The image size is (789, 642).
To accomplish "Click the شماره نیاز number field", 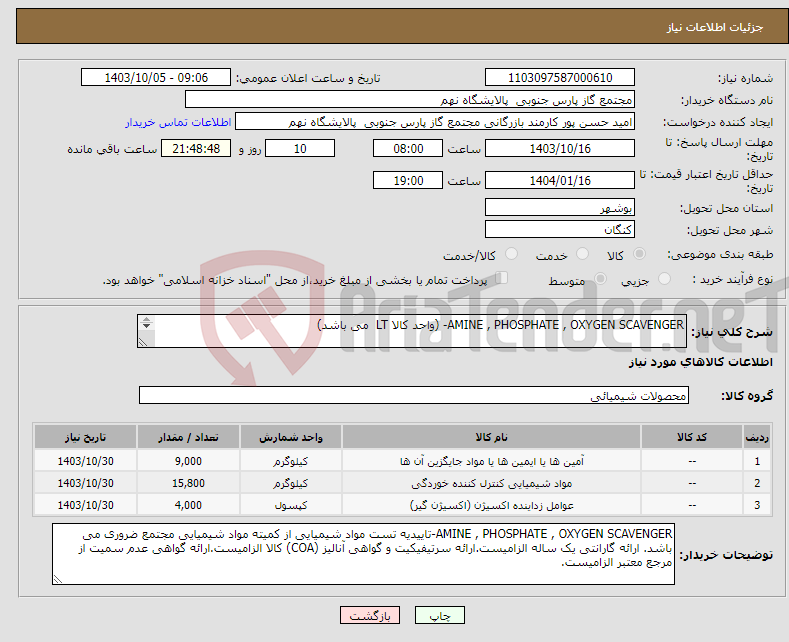I will click(x=559, y=78).
